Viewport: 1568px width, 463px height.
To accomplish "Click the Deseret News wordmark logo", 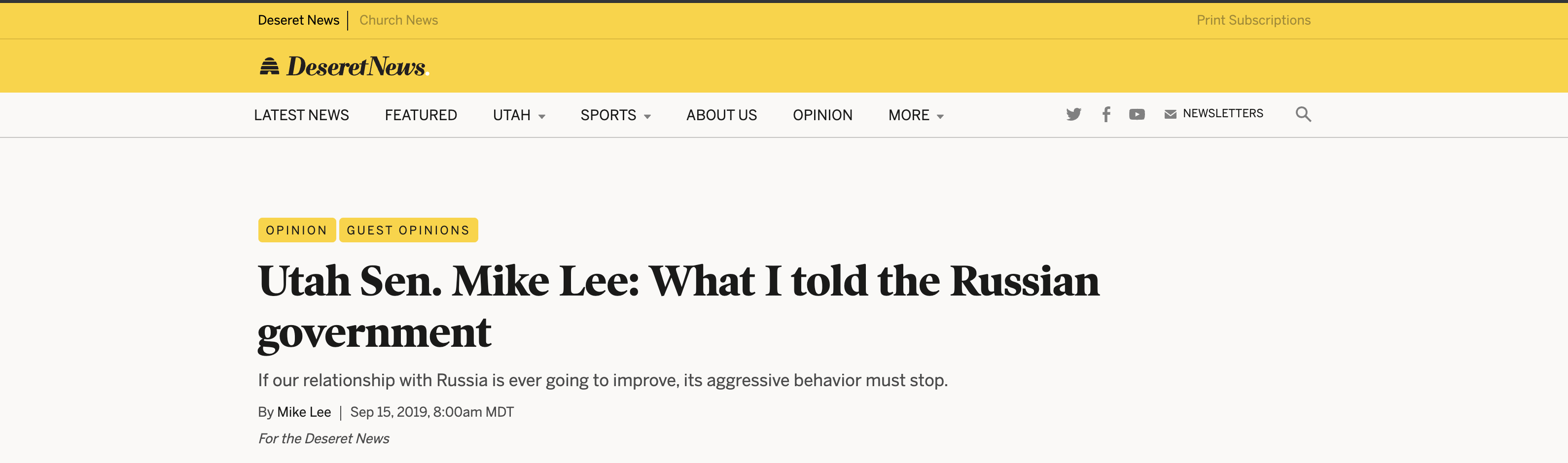I will 357,66.
